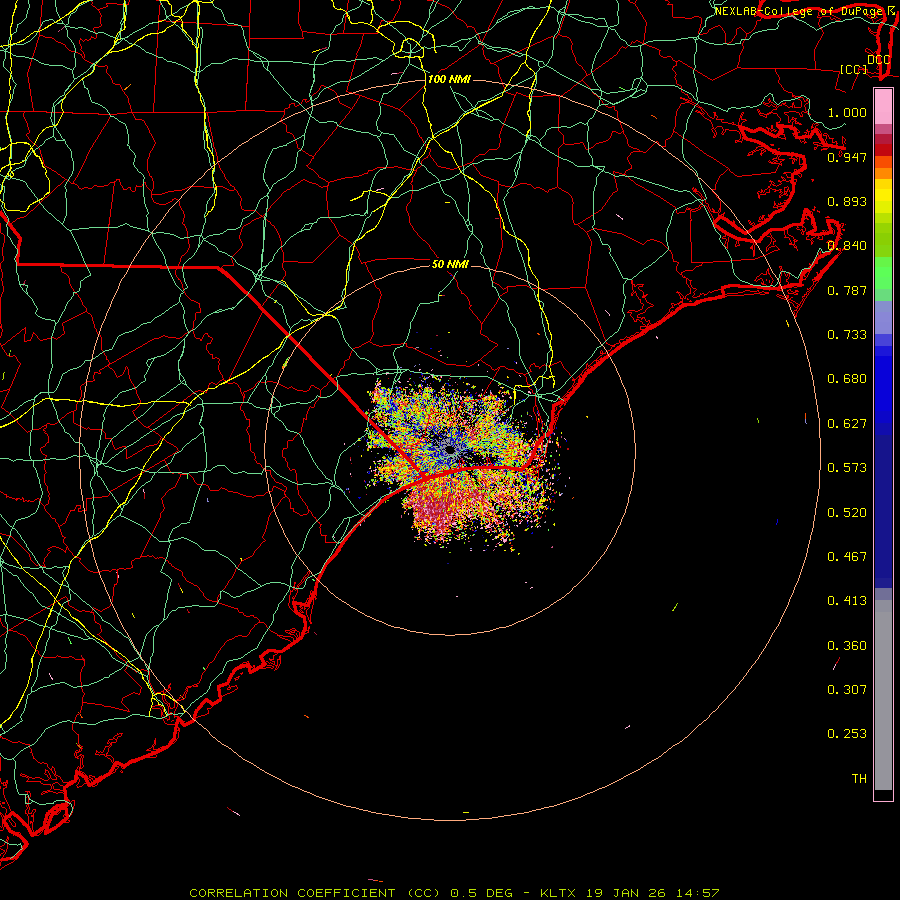Viewport: 900px width, 900px height.
Task: Click the 0.840 value on the color scale
Action: point(847,246)
